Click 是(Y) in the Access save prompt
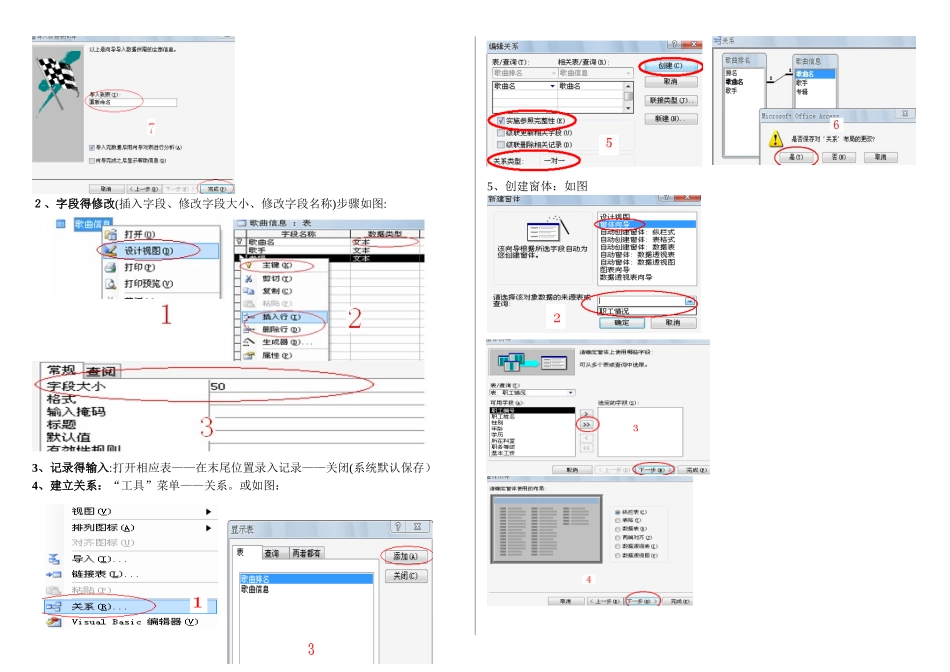Image resolution: width=950 pixels, height=672 pixels. coord(796,157)
